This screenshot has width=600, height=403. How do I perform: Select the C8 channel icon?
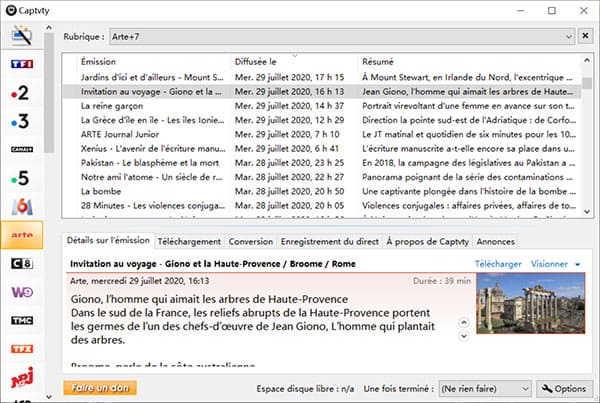tap(22, 263)
